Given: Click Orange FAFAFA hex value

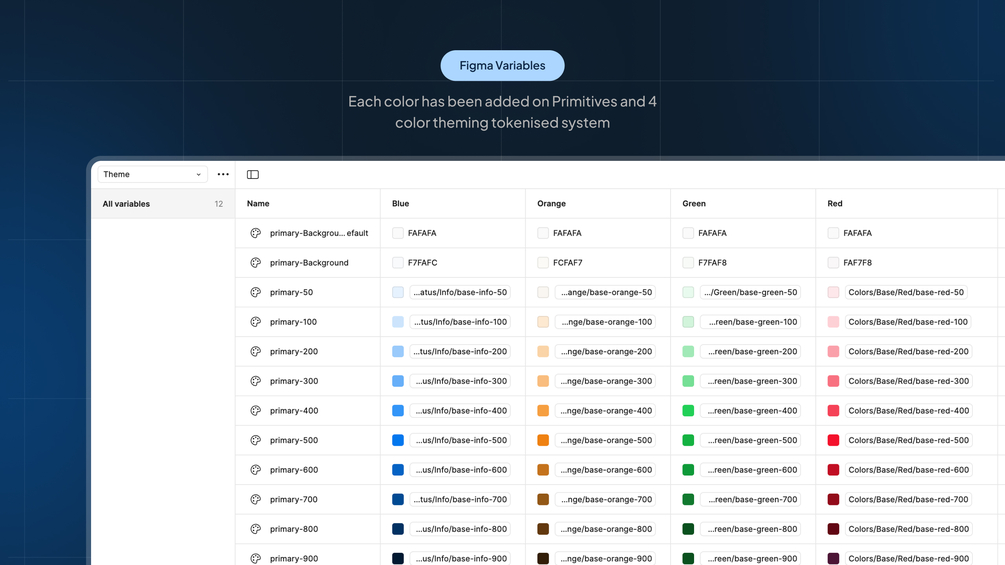Looking at the screenshot, I should click(x=567, y=233).
